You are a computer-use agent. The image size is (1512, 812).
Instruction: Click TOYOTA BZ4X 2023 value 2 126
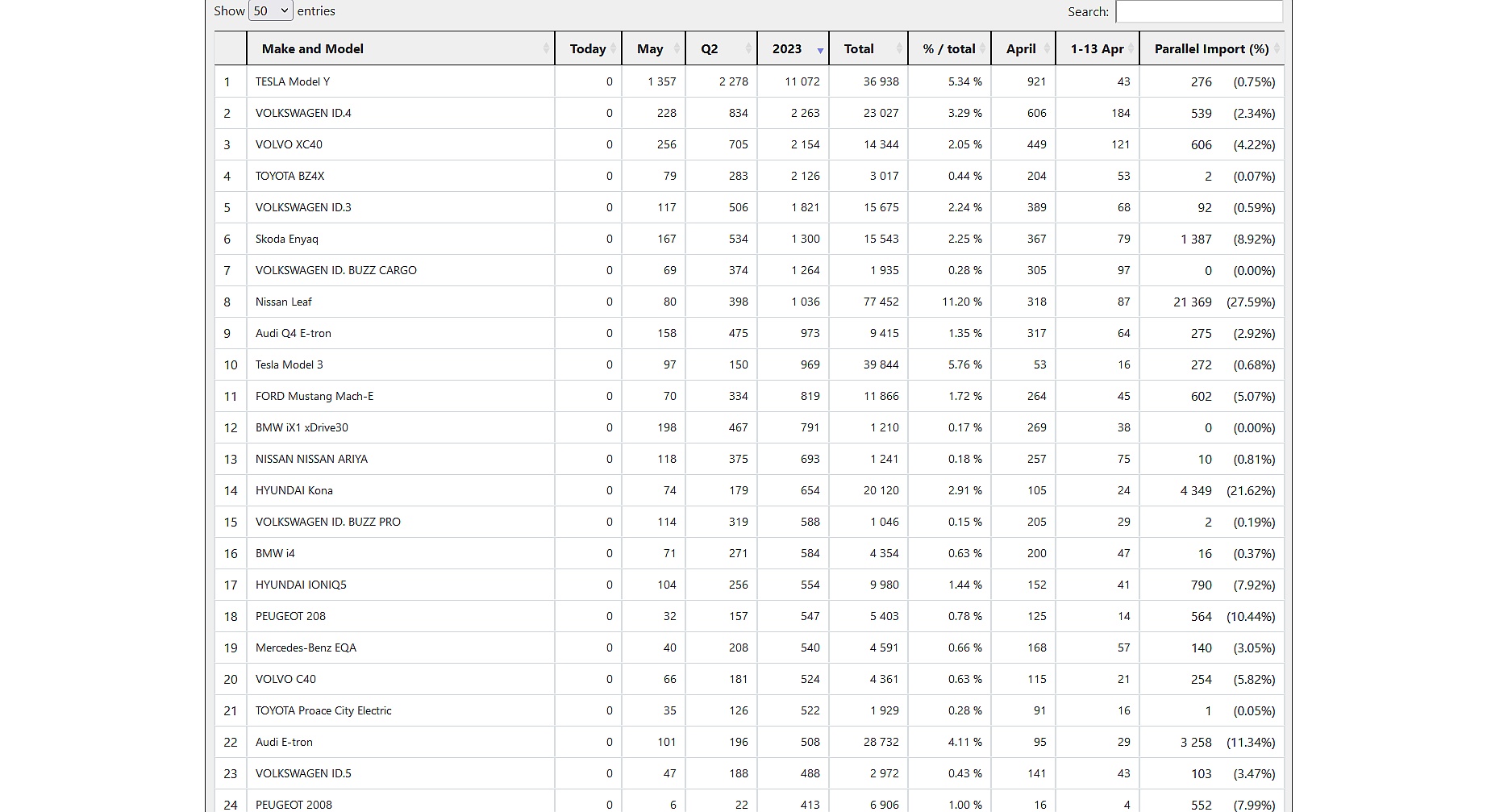click(x=805, y=176)
